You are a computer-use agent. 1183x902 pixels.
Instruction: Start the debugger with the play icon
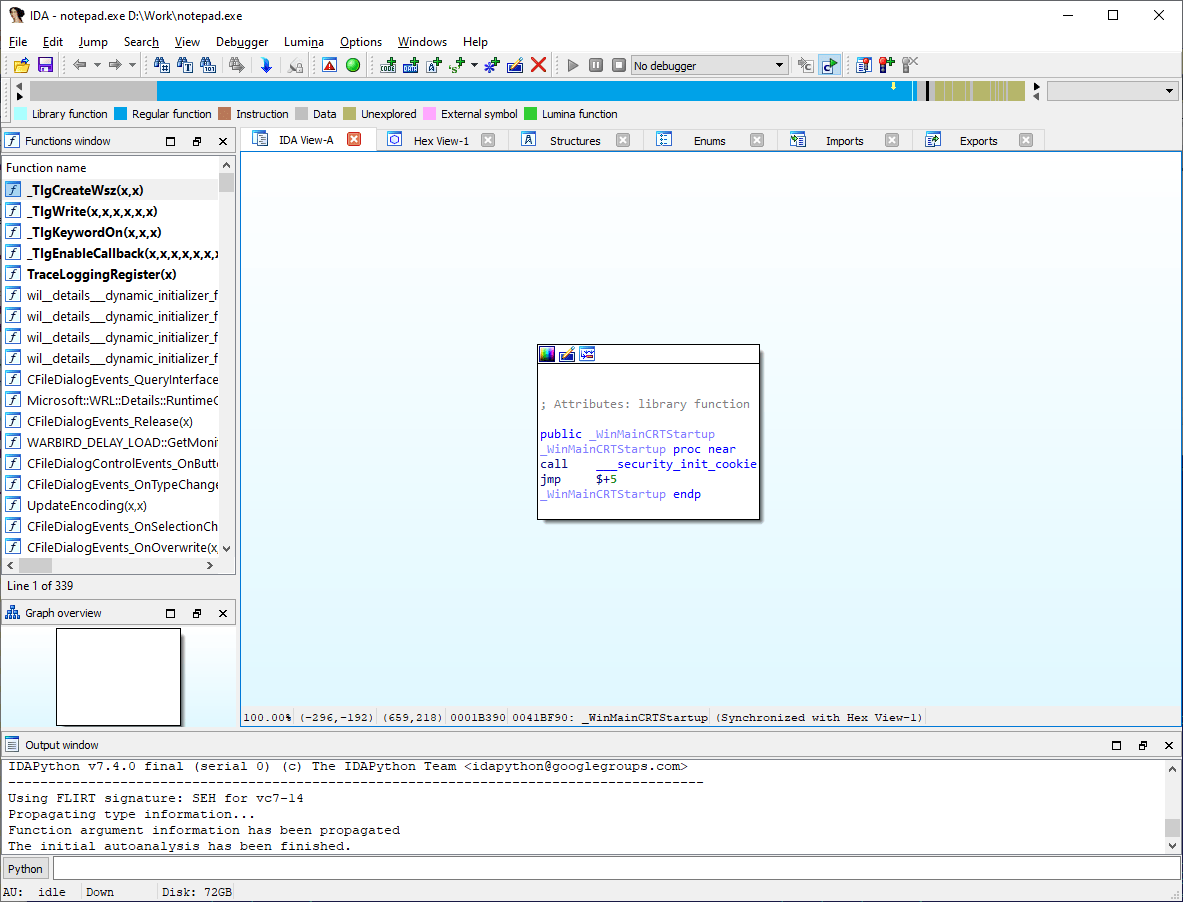pyautogui.click(x=571, y=64)
